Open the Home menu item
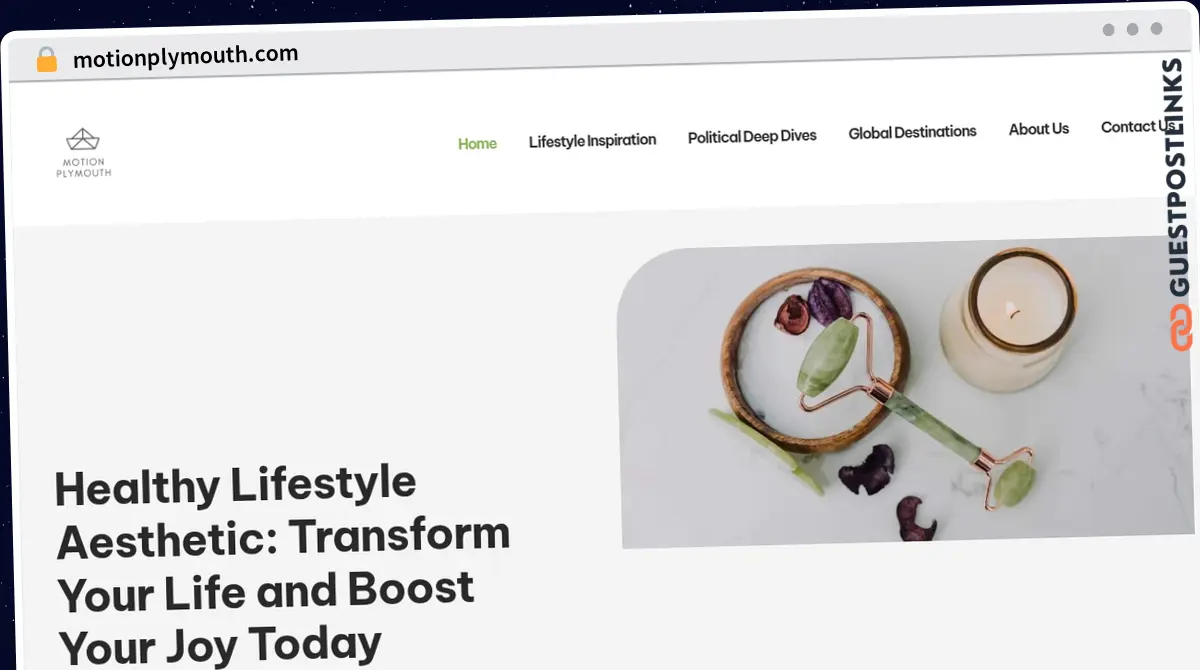 (x=477, y=144)
